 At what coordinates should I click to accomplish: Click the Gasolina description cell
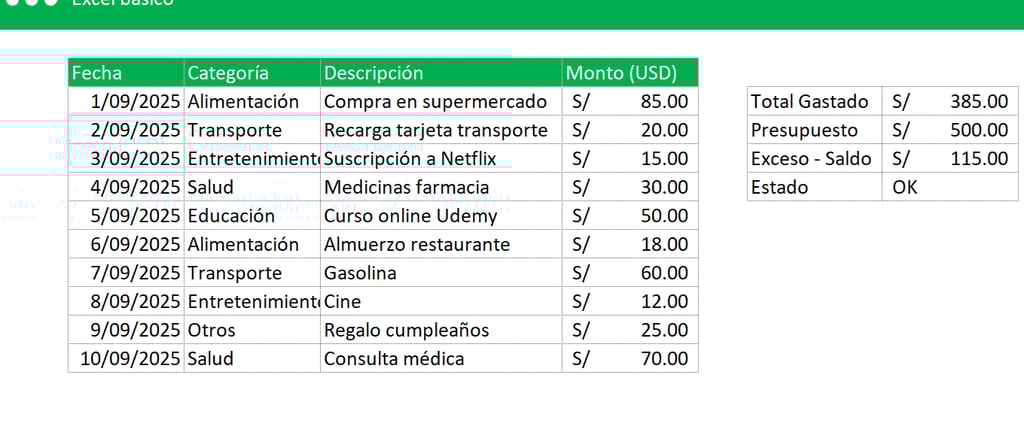point(441,273)
